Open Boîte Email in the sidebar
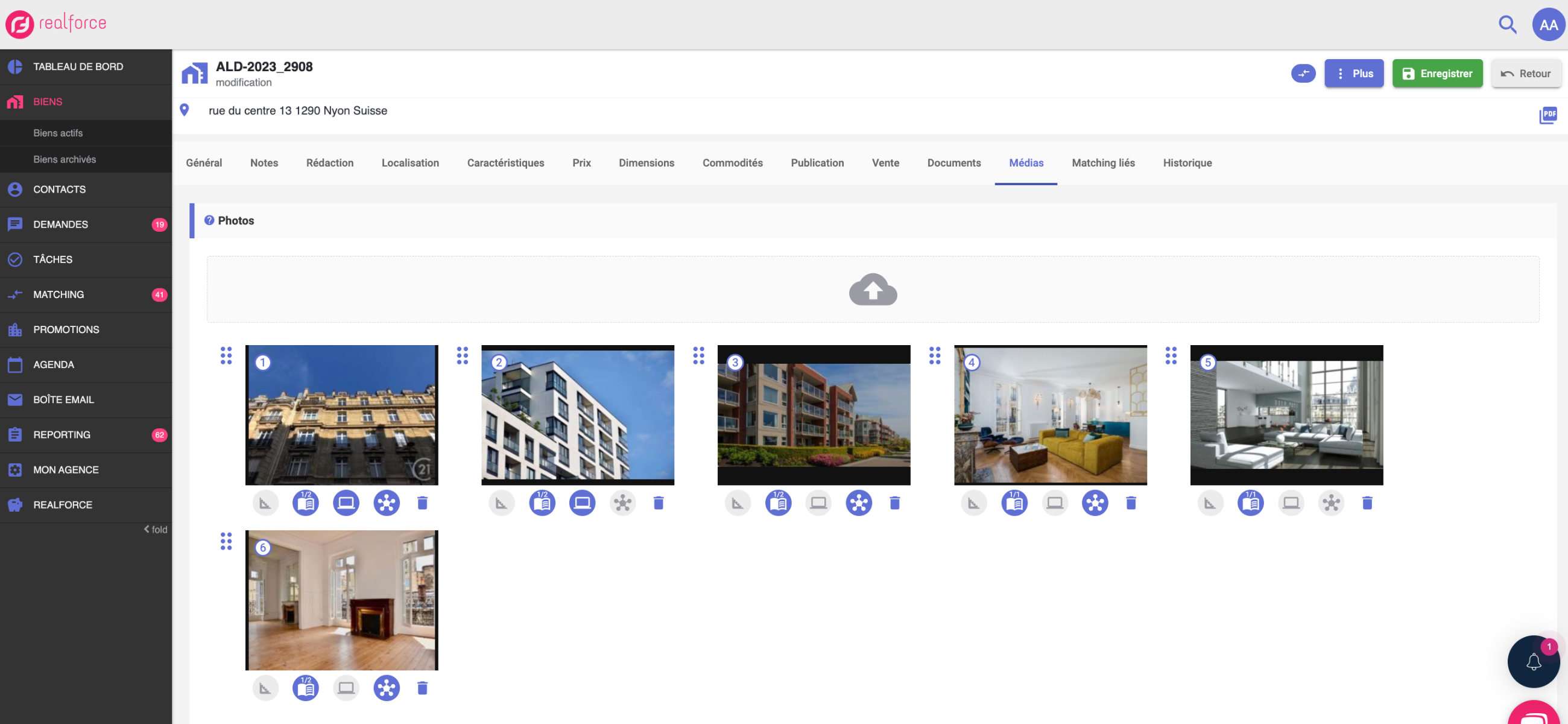 point(86,399)
